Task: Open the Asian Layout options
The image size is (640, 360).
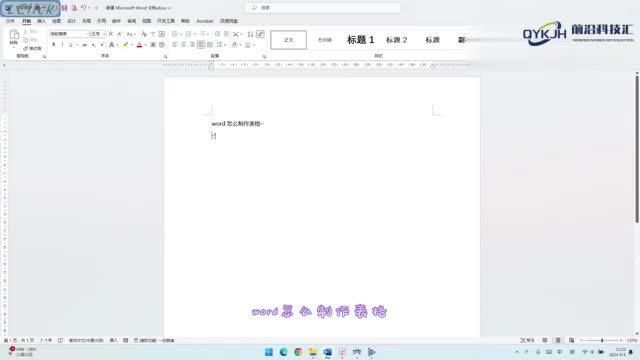Action: point(236,34)
